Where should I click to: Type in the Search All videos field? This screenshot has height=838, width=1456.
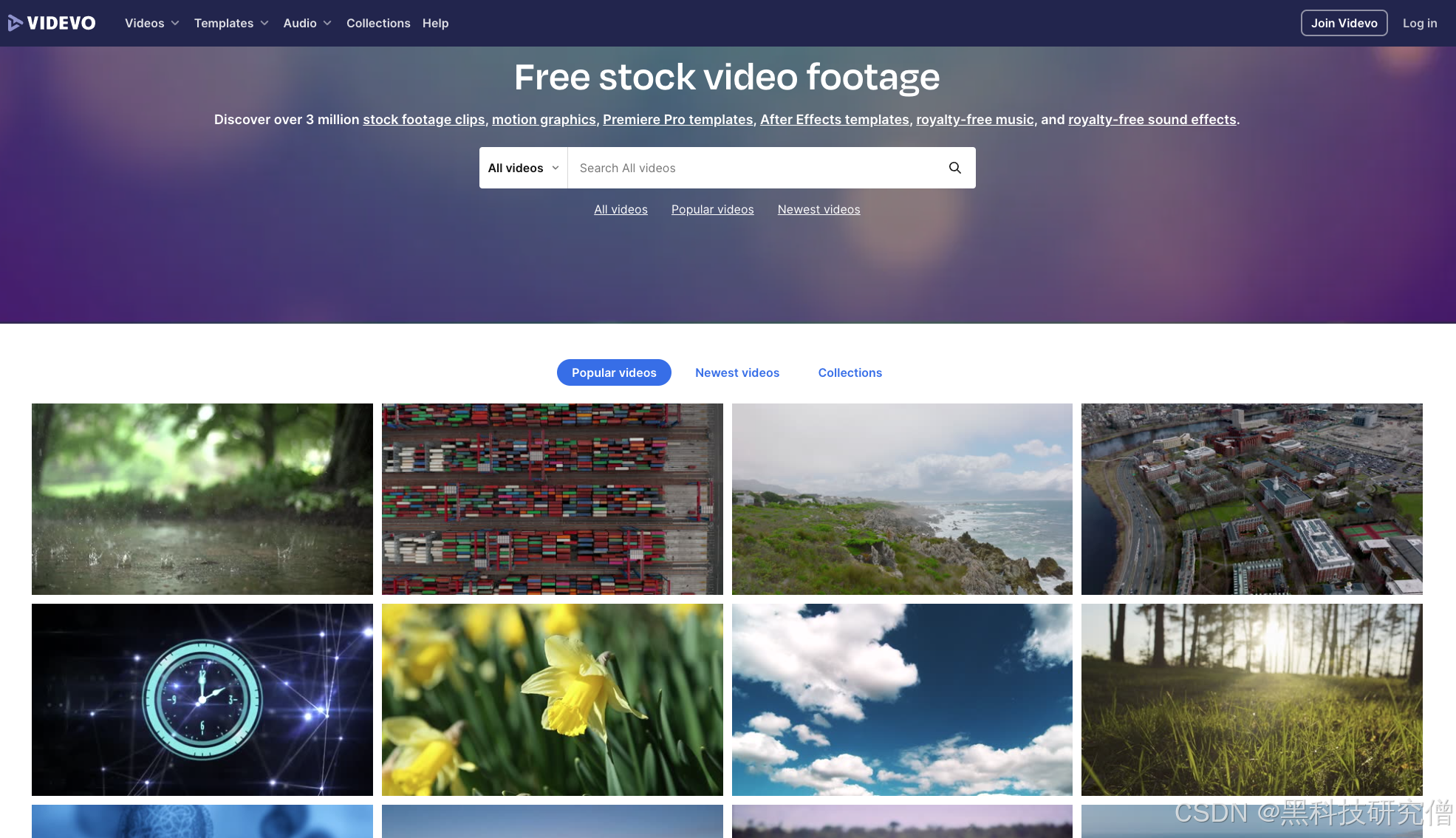[x=753, y=168]
